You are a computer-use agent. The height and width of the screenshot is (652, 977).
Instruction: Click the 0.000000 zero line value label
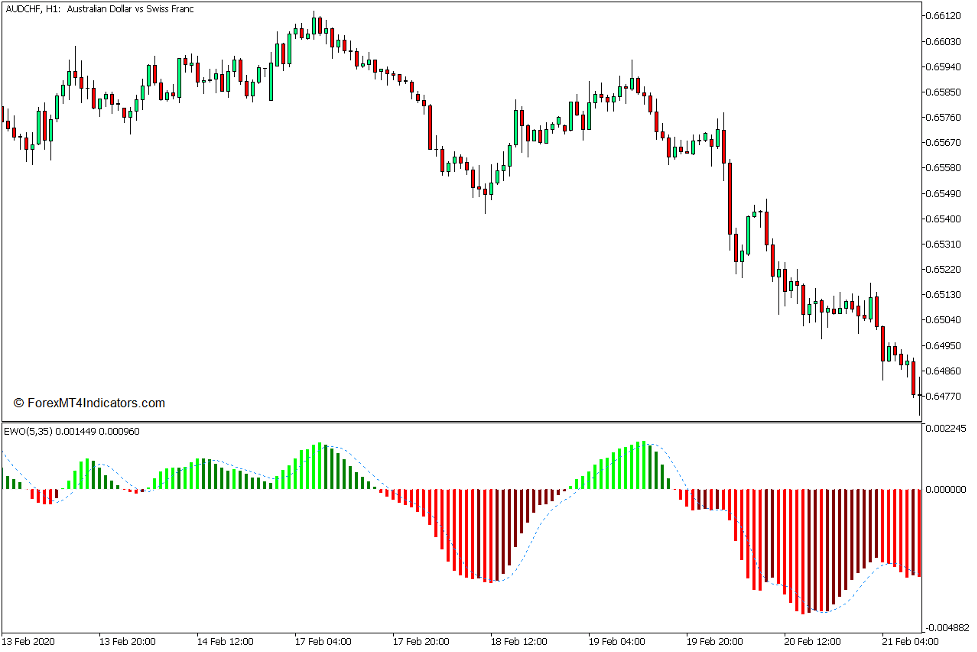click(946, 490)
